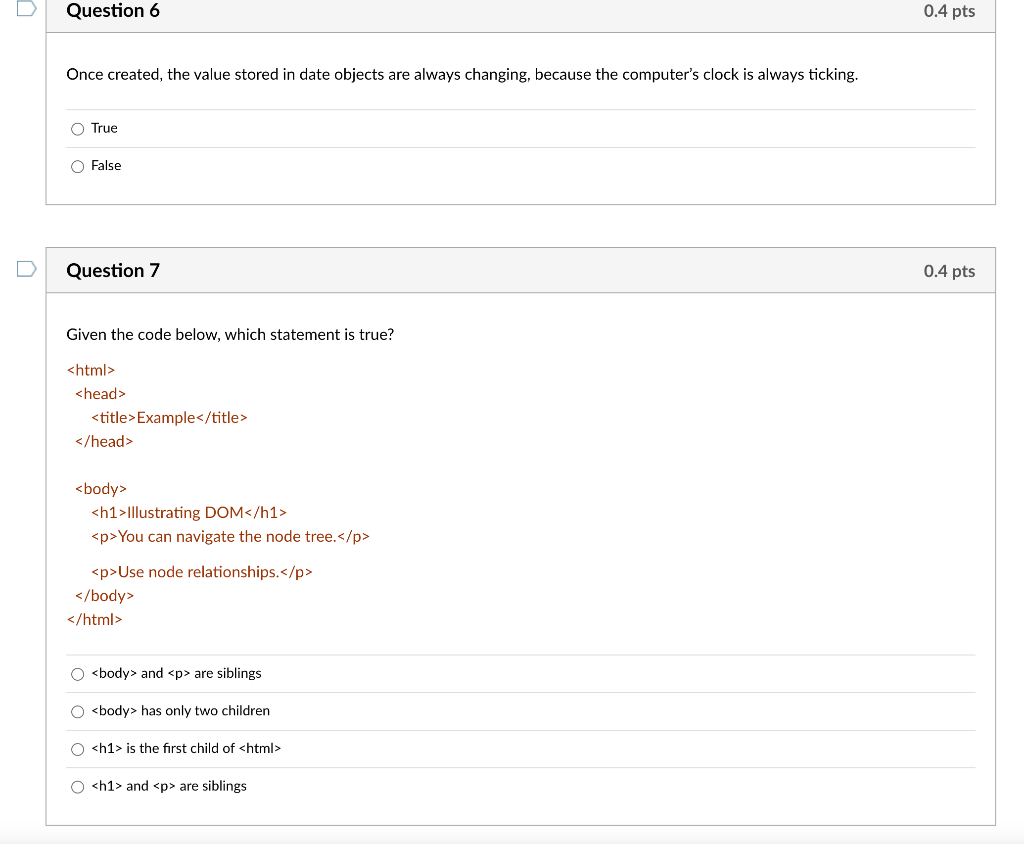This screenshot has width=1024, height=844.
Task: Click the False answer label text
Action: pyautogui.click(x=107, y=166)
